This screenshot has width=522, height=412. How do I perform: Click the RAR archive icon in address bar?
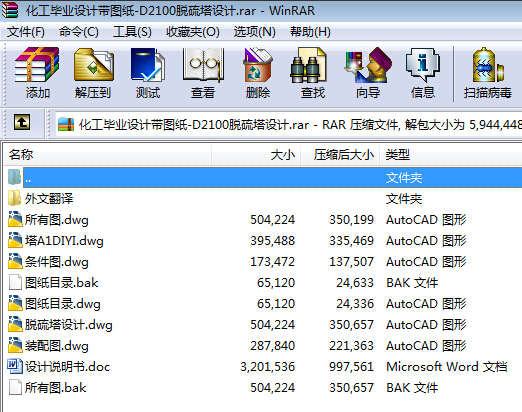point(66,125)
